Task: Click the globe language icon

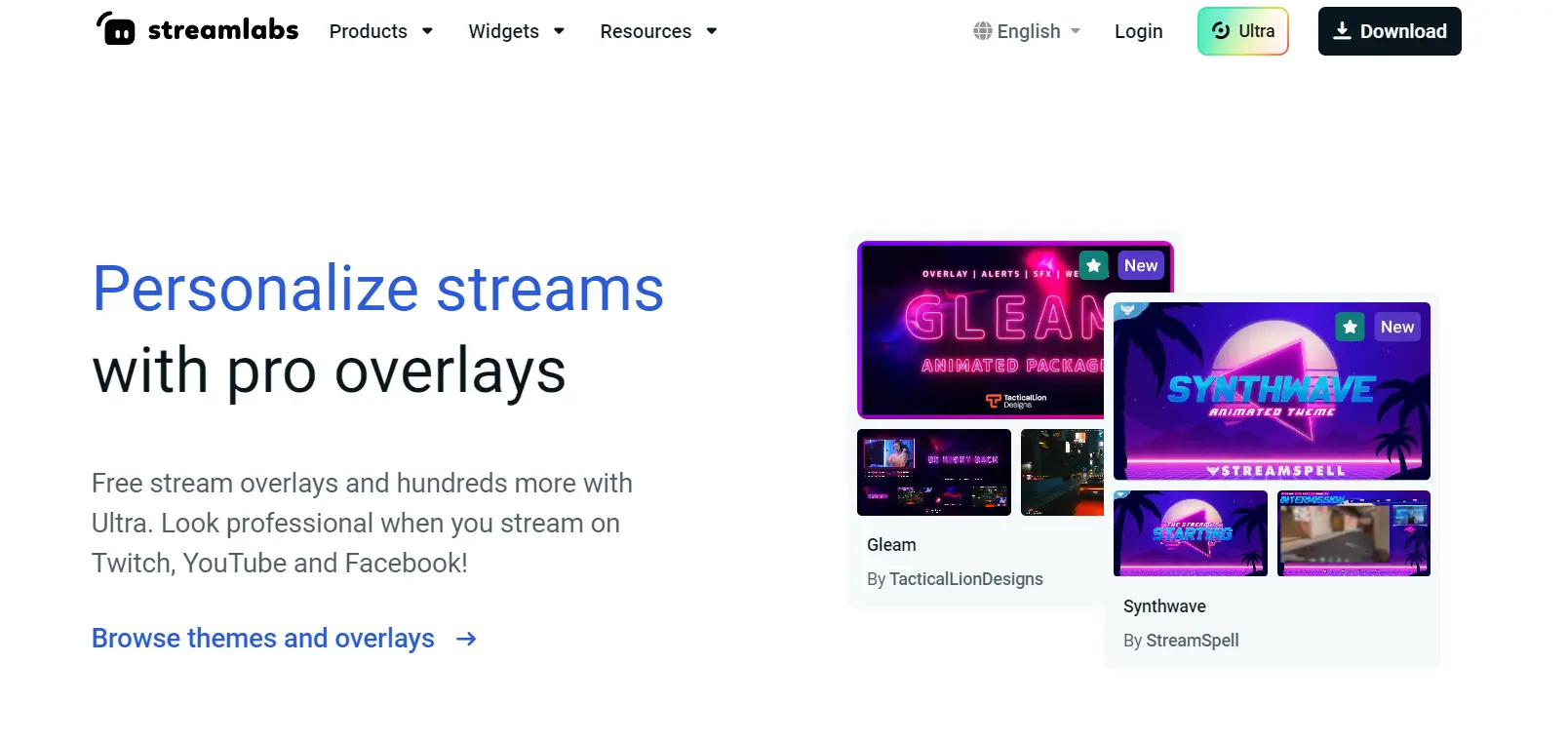Action: pyautogui.click(x=982, y=31)
